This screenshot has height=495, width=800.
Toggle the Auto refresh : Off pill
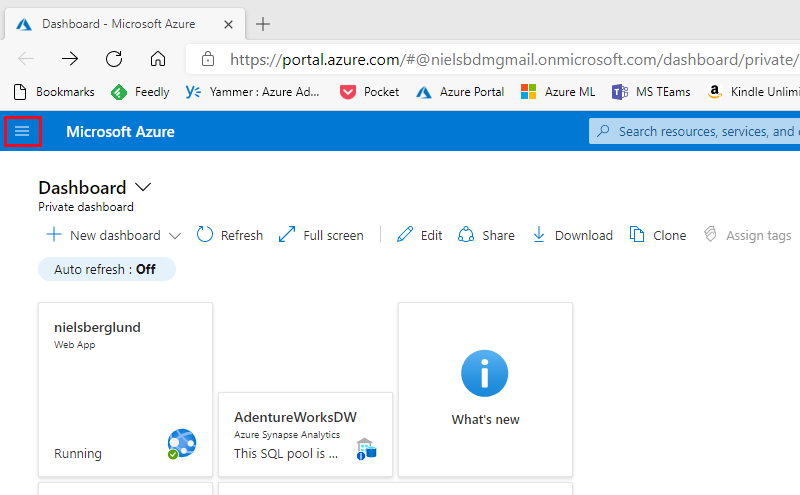(107, 269)
